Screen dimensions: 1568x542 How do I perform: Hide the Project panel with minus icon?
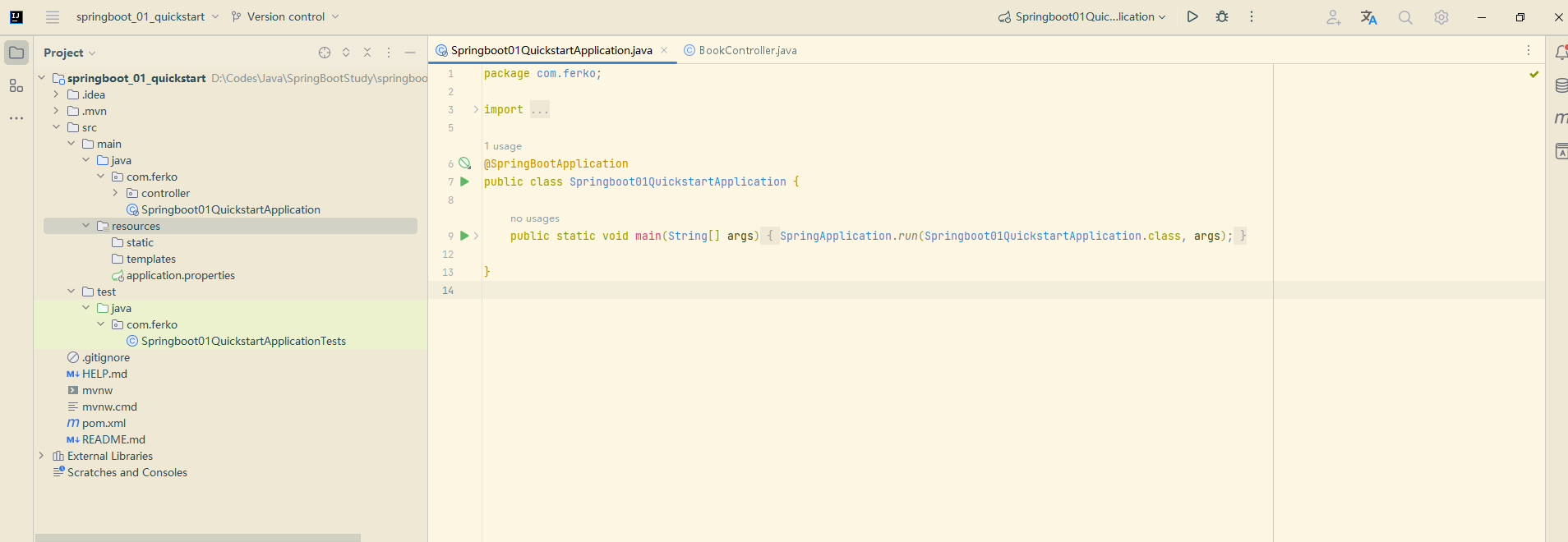[410, 53]
